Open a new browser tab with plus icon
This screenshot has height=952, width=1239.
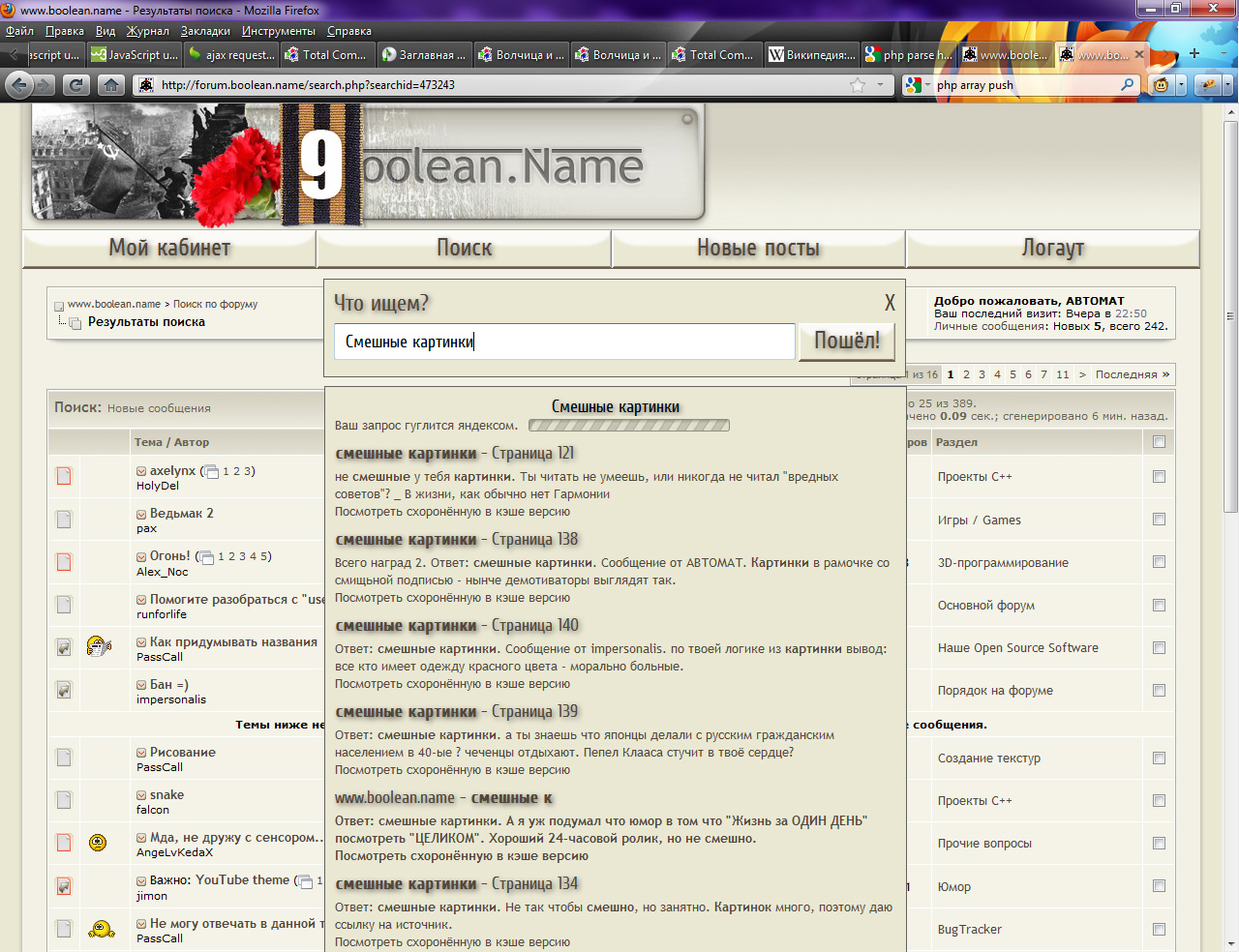(1194, 54)
